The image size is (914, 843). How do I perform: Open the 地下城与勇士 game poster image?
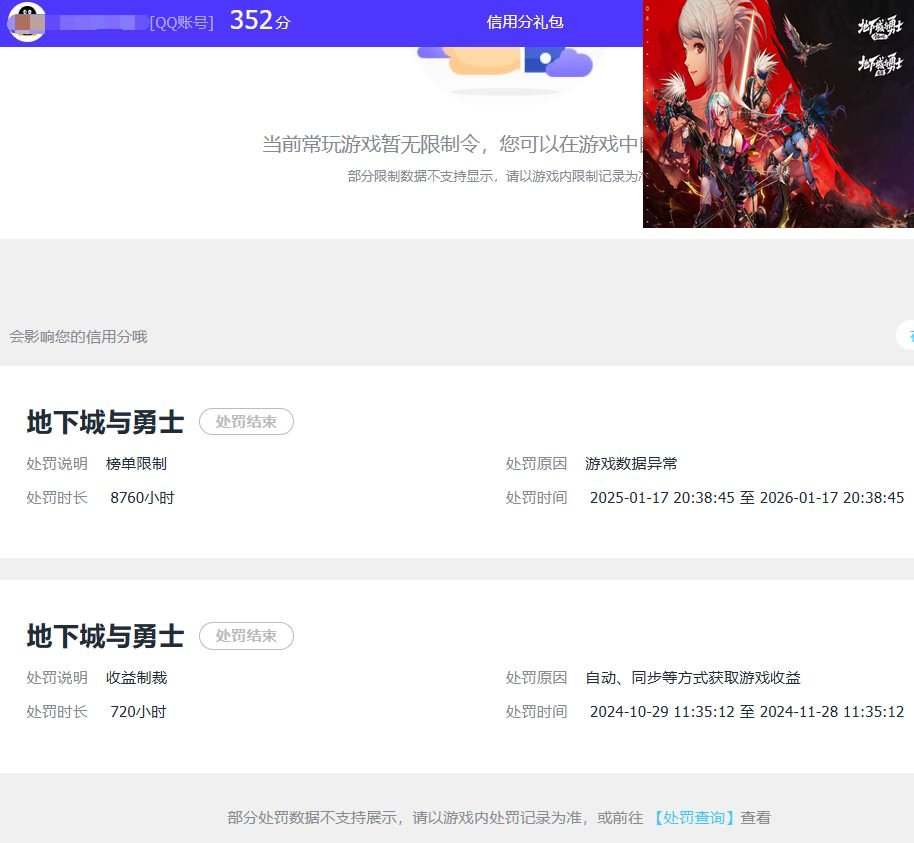778,114
